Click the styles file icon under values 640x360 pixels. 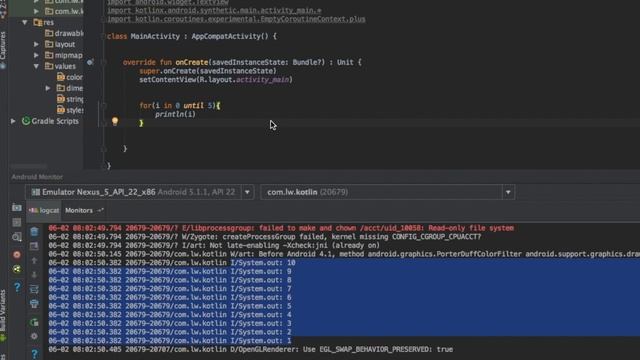click(61, 110)
